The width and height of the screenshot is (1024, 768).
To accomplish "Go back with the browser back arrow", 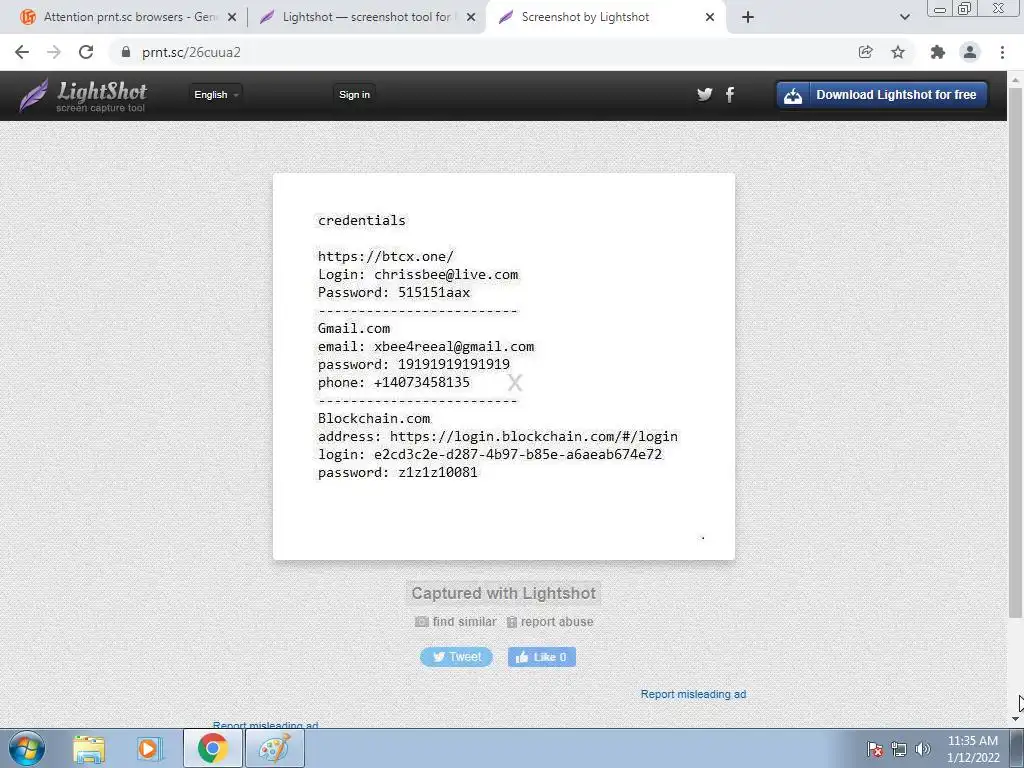I will click(x=22, y=52).
